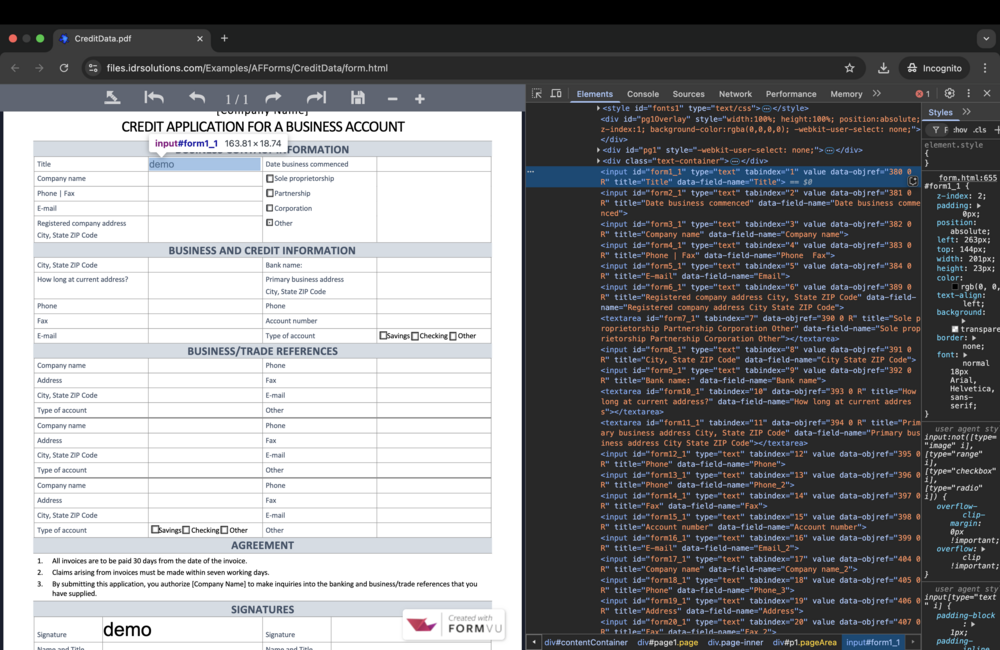Zoom in using the plus icon above the PDF
1000x650 pixels.
coord(420,98)
